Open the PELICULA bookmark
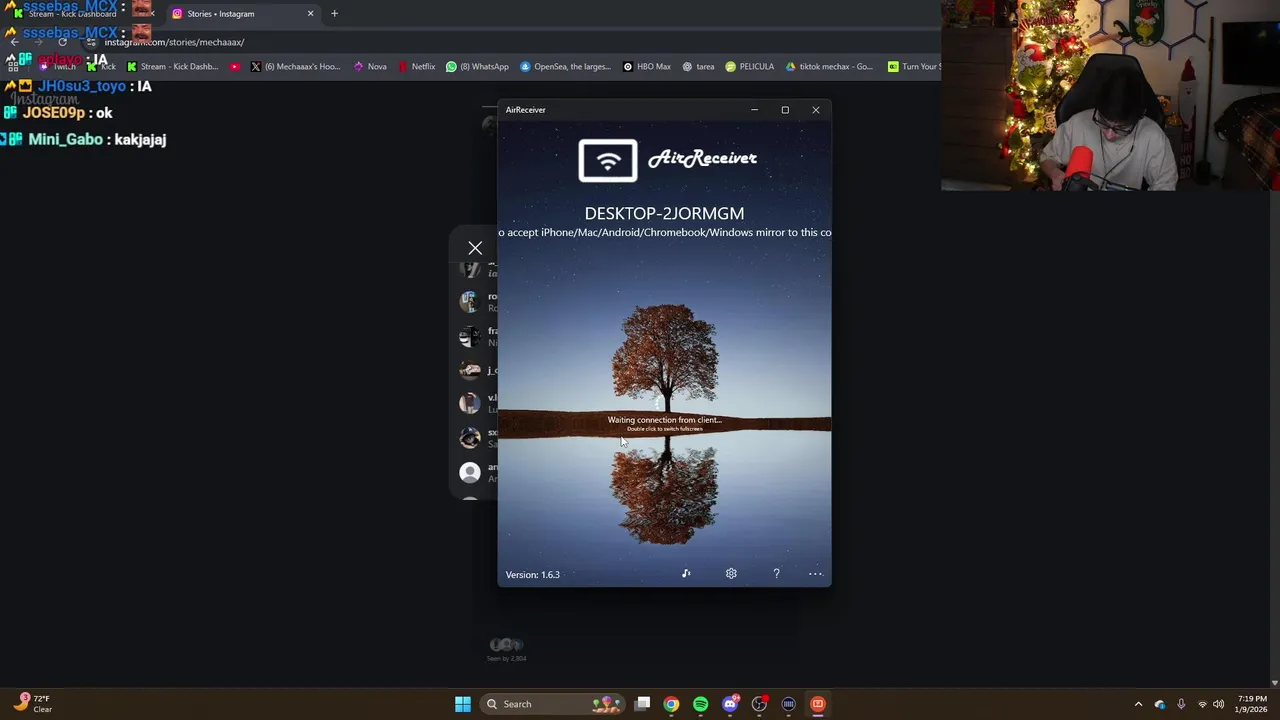Viewport: 1280px width, 720px height. pyautogui.click(x=750, y=67)
